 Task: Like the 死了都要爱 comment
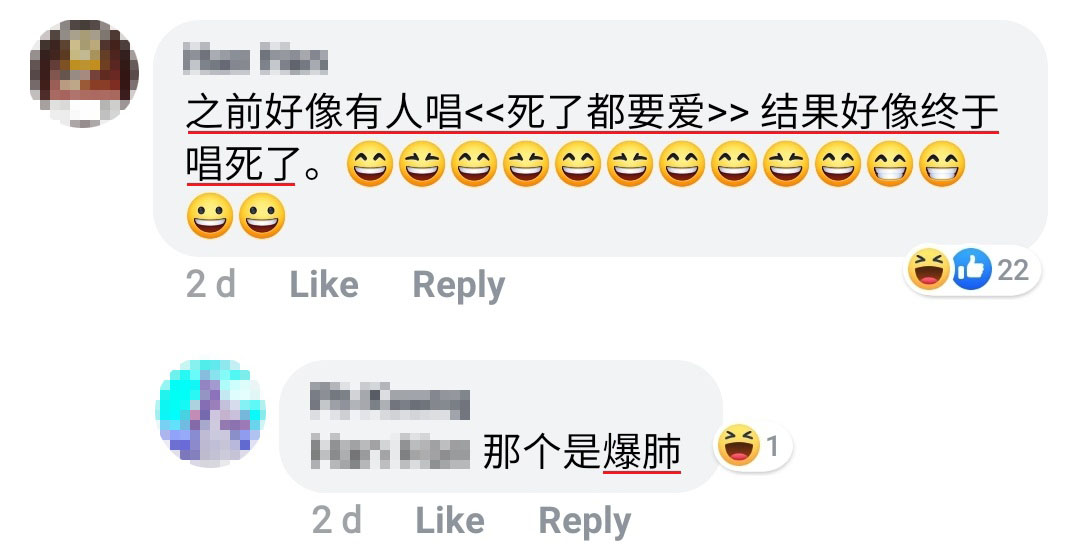coord(324,284)
